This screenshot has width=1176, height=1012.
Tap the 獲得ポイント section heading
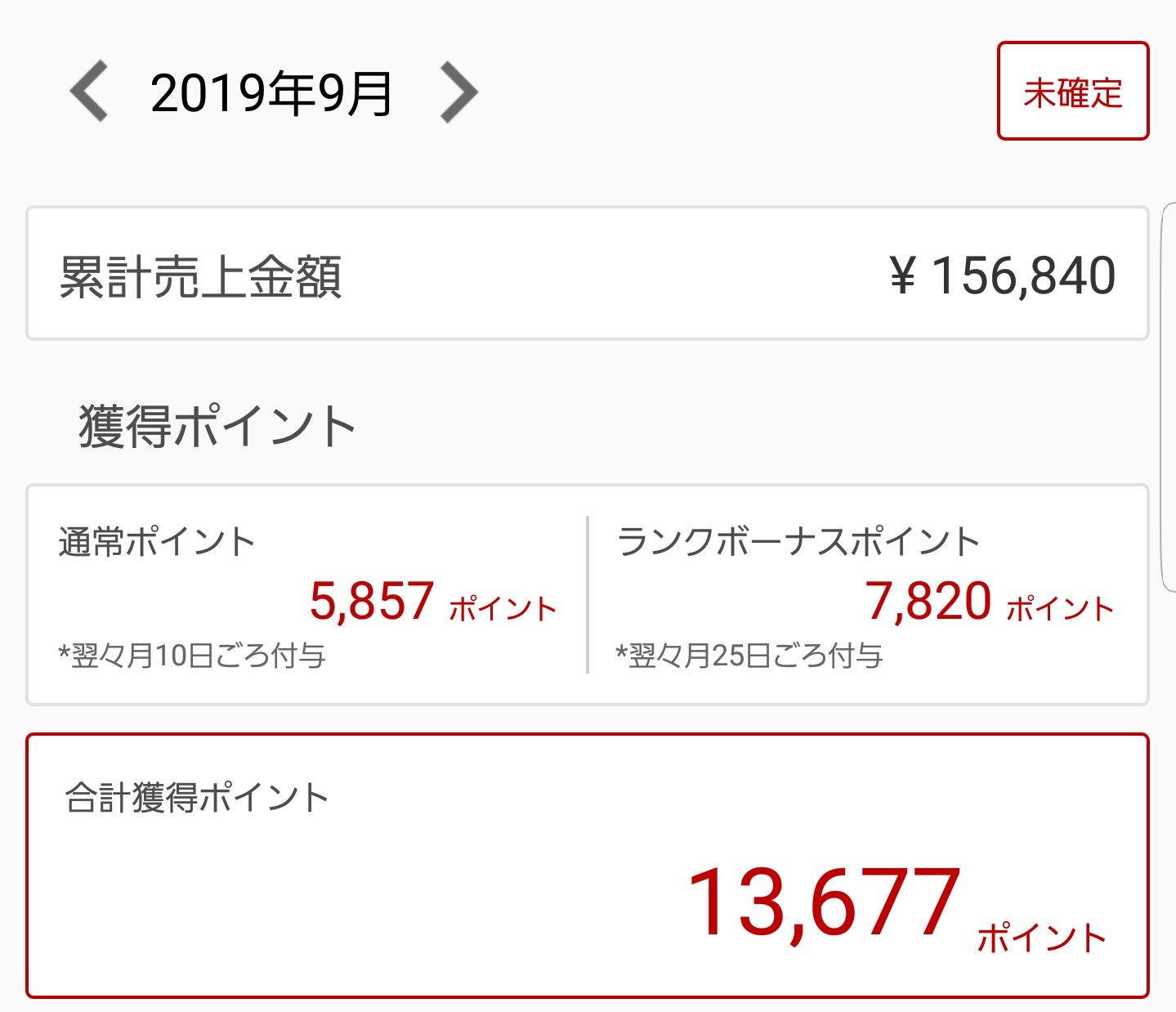point(217,427)
